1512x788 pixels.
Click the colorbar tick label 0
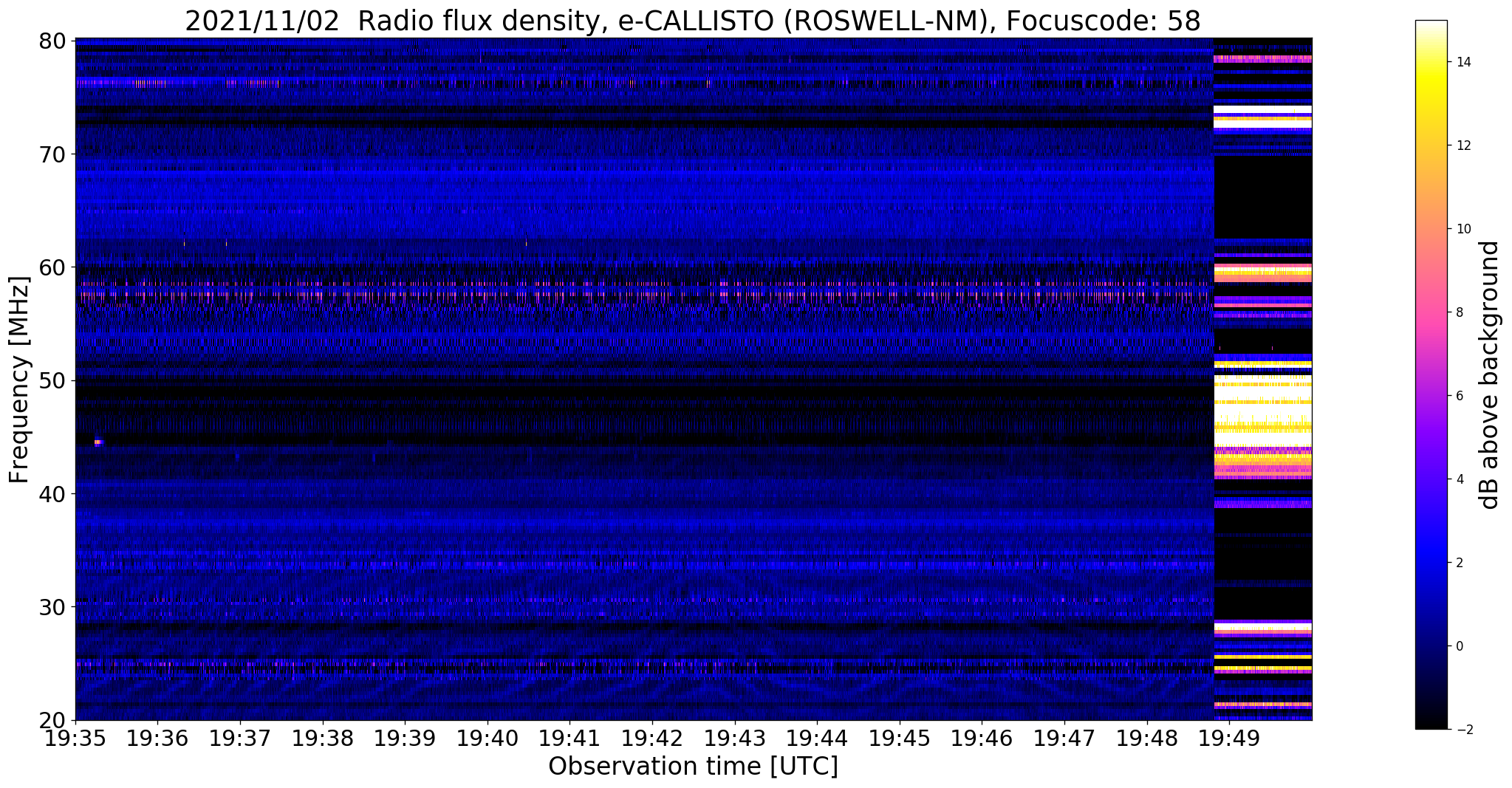click(1459, 646)
